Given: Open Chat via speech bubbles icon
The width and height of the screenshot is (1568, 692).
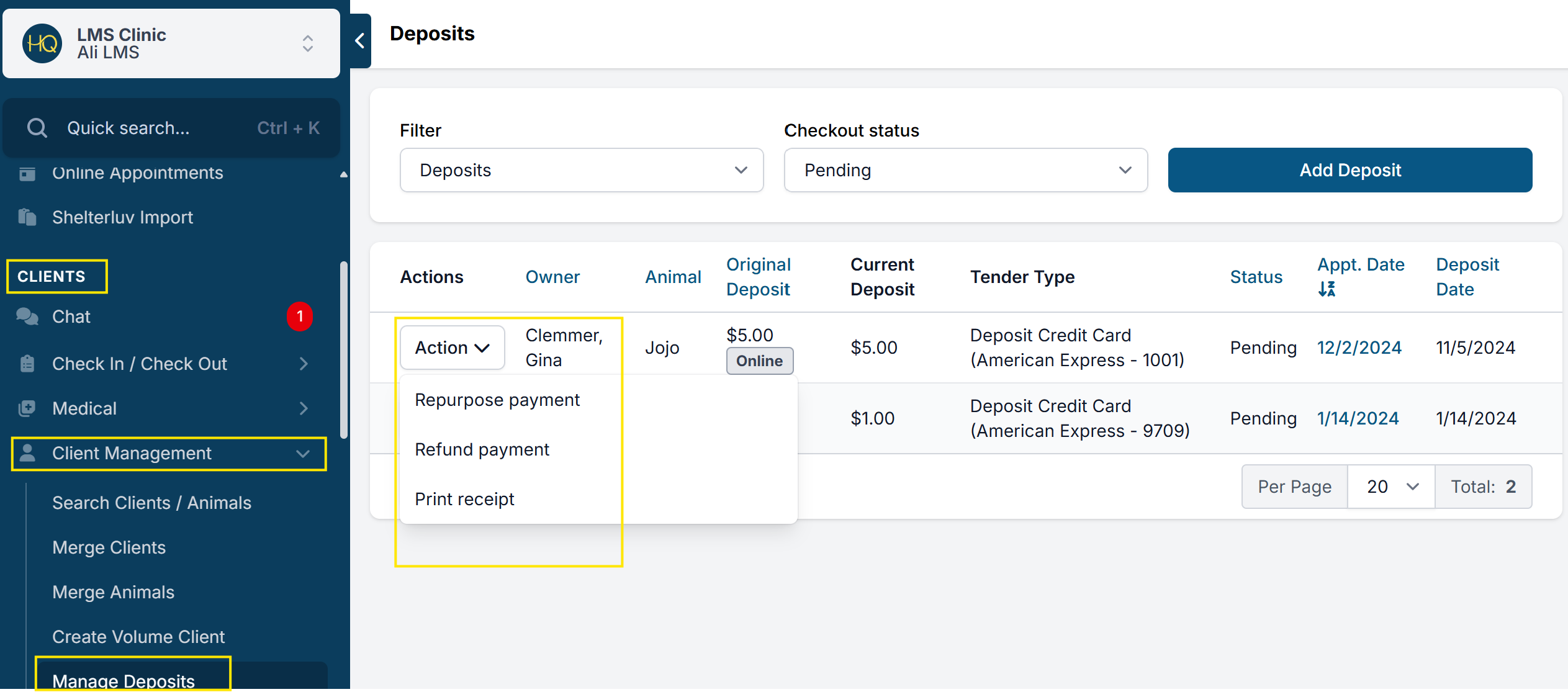Looking at the screenshot, I should (x=27, y=317).
